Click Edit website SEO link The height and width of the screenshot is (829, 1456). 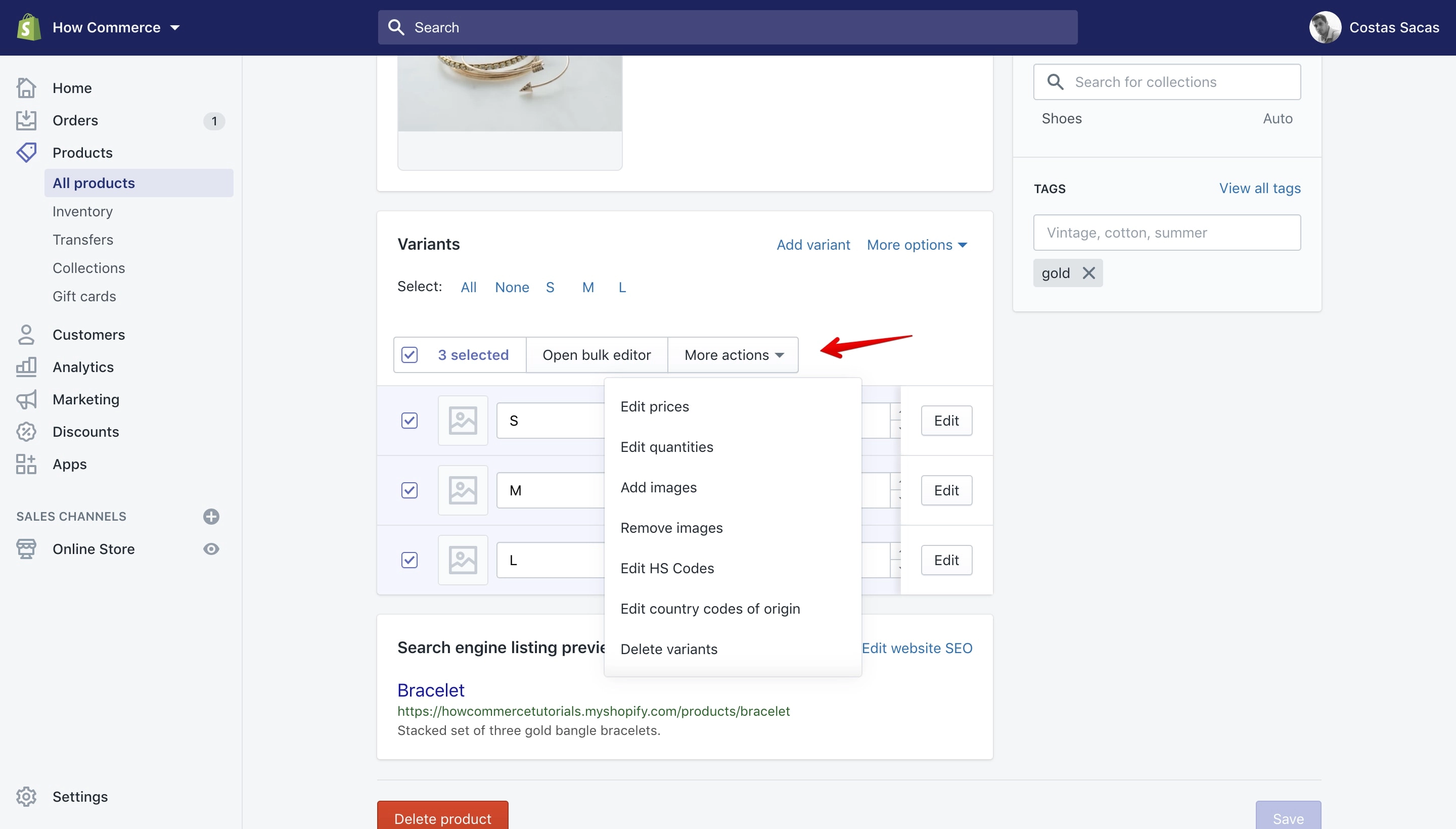point(917,648)
